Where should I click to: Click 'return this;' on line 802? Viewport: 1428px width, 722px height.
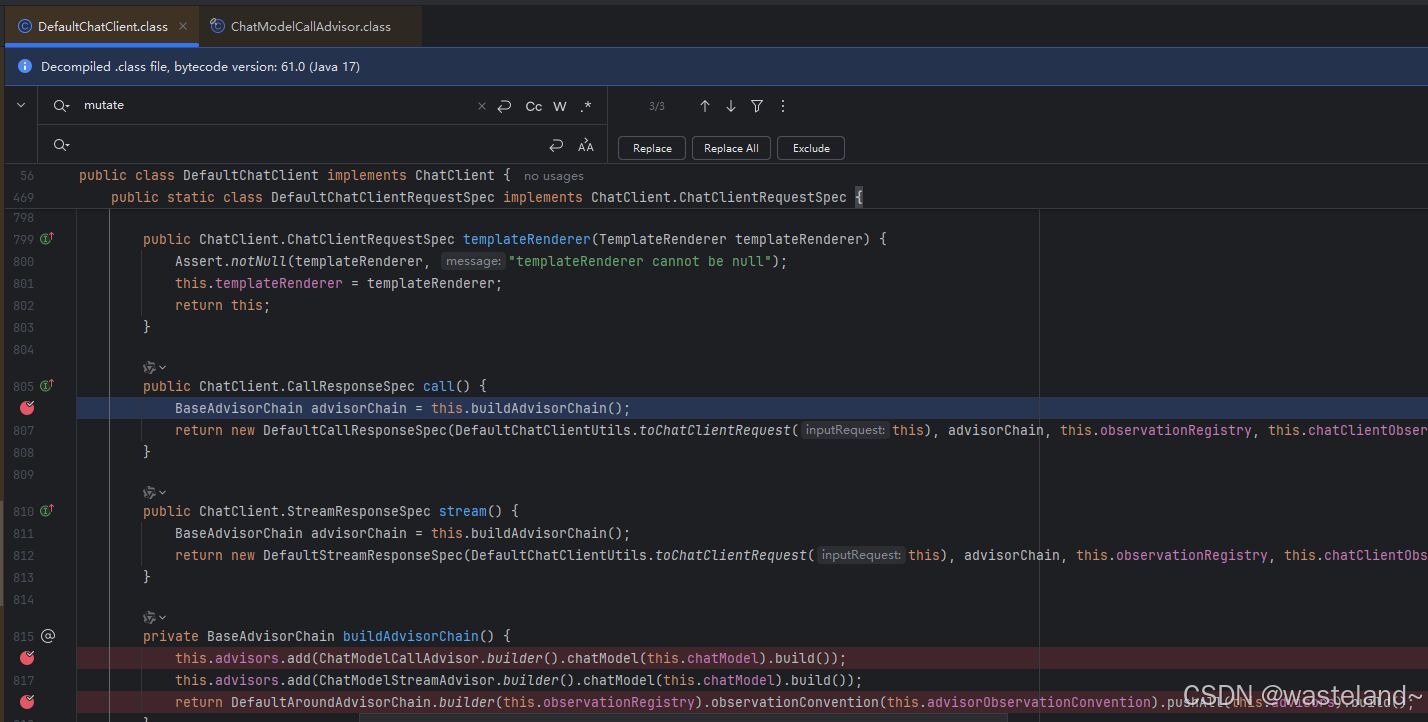pos(223,305)
